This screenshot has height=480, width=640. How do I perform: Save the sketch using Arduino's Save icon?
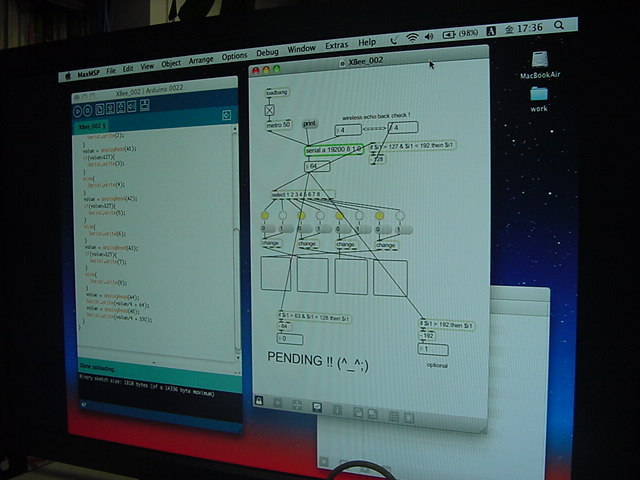pyautogui.click(x=121, y=107)
